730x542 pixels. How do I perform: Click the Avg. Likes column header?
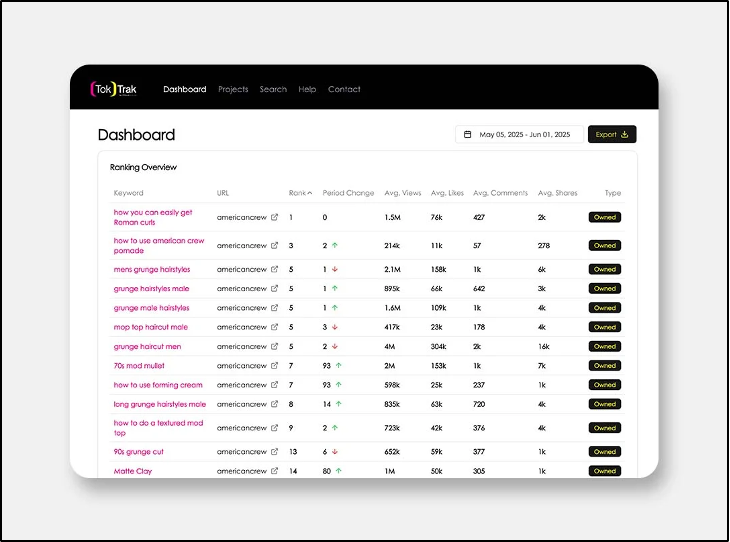pos(447,193)
